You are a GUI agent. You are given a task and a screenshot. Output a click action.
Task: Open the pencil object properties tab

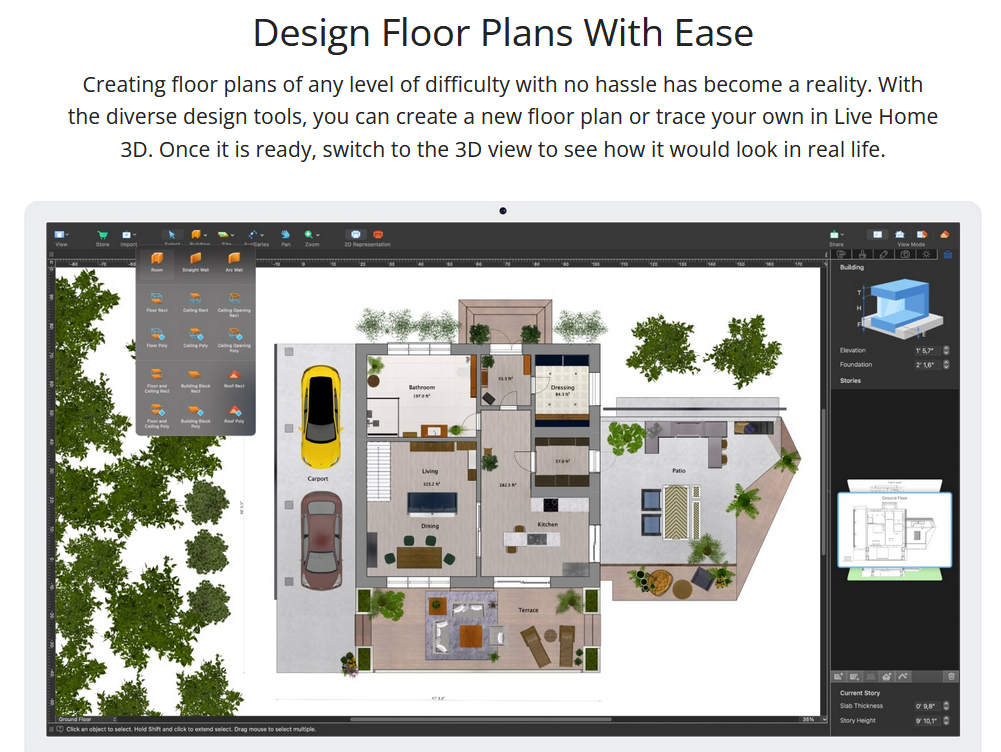point(884,254)
